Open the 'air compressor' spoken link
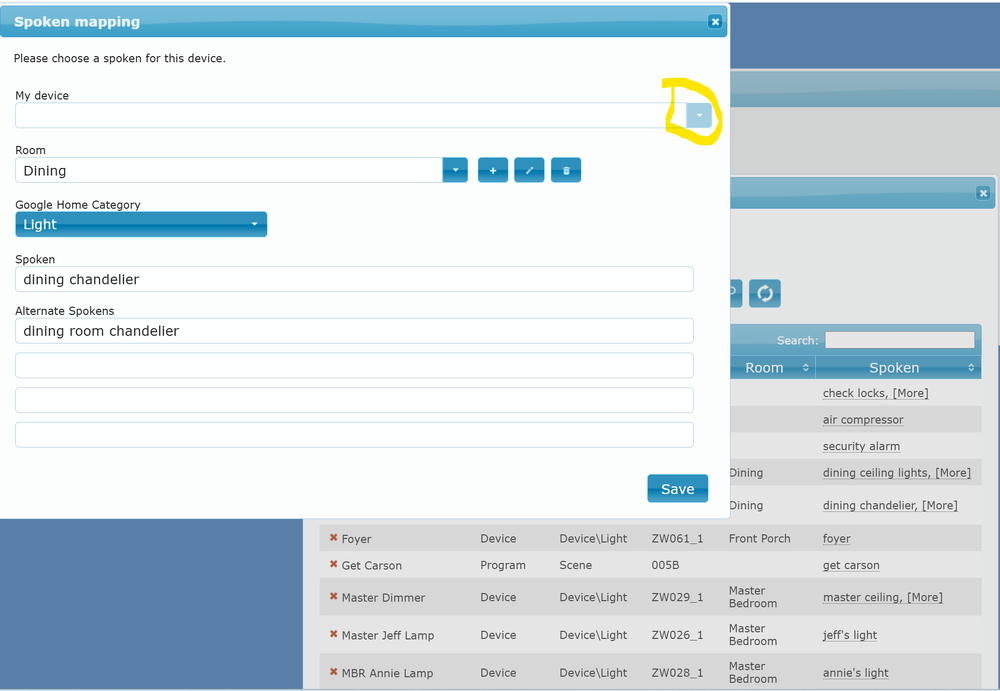This screenshot has height=691, width=1000. tap(863, 420)
